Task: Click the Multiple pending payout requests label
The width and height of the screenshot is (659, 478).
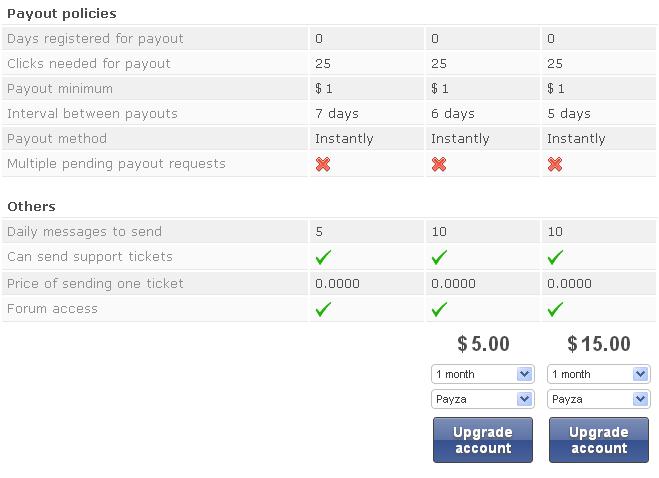Action: click(116, 163)
